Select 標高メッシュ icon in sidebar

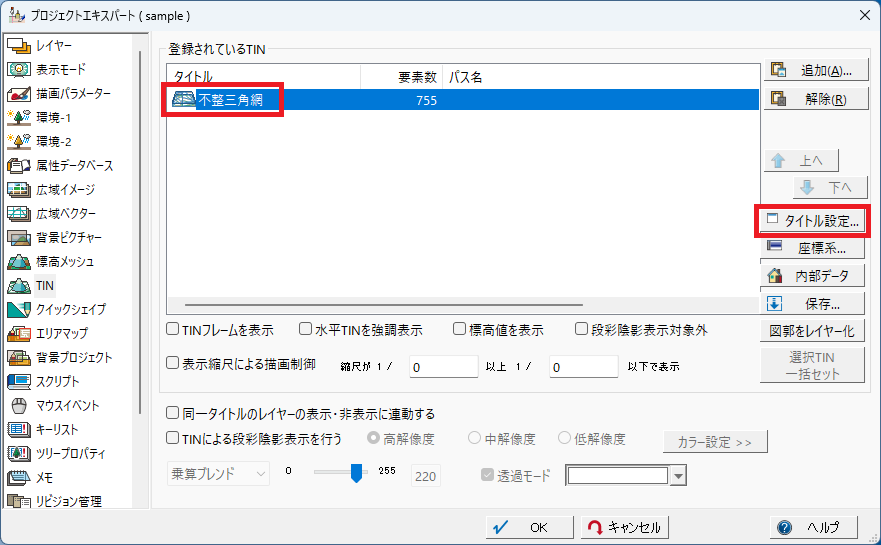click(x=19, y=262)
